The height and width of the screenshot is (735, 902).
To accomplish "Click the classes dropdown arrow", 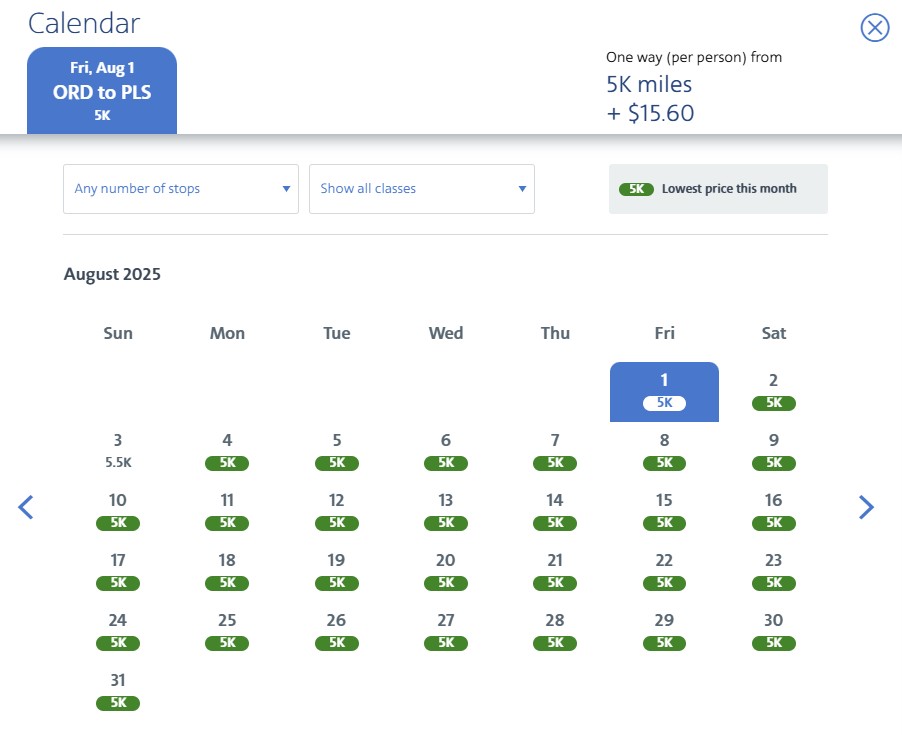I will (522, 189).
